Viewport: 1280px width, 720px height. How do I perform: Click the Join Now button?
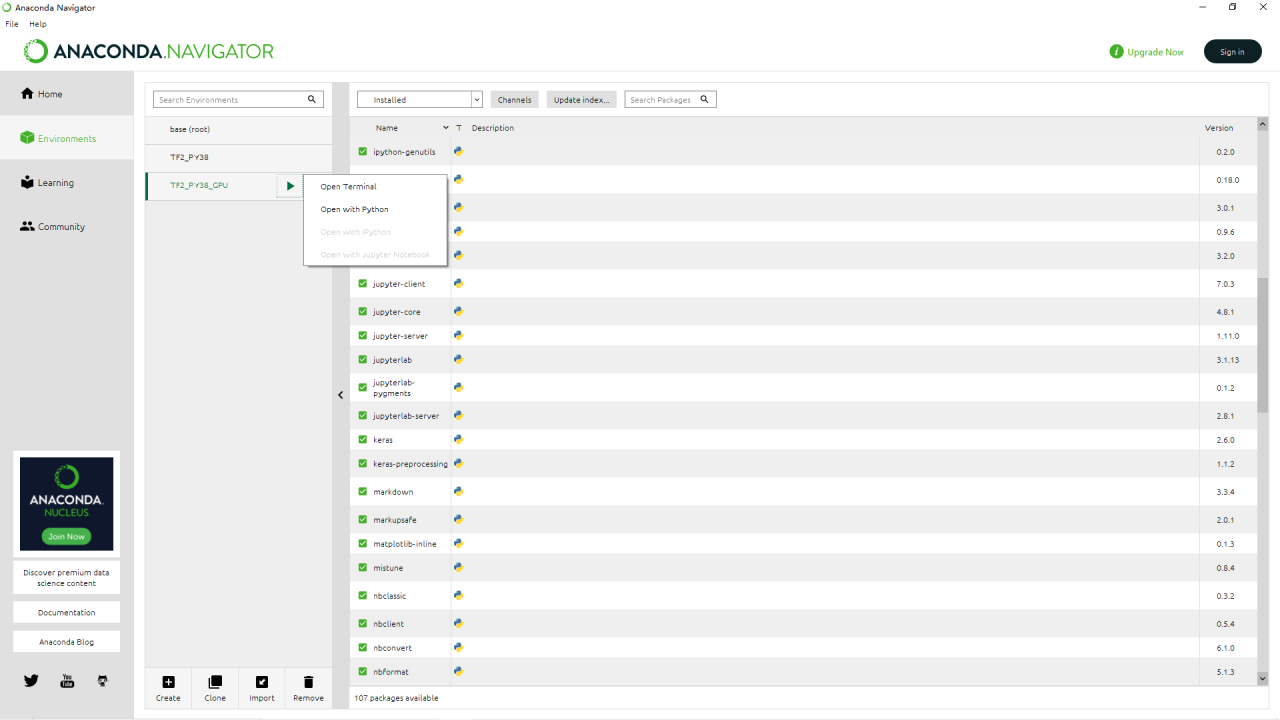pos(67,537)
